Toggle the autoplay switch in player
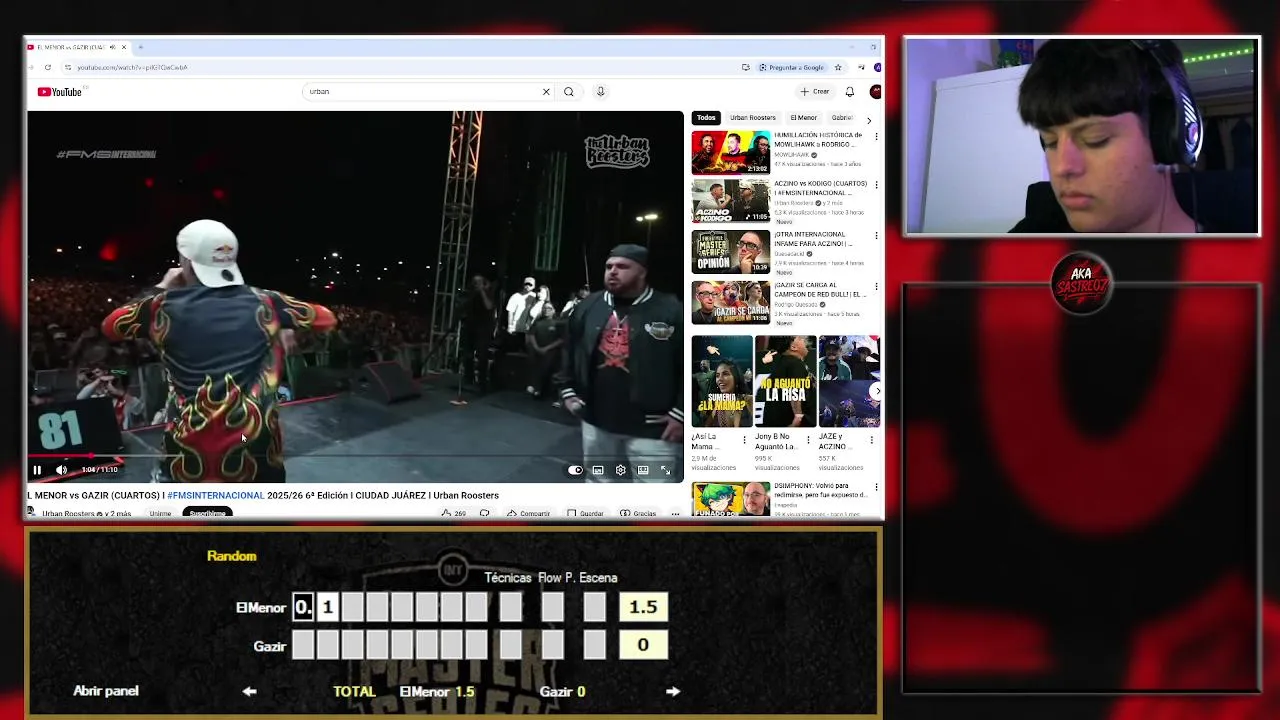The height and width of the screenshot is (720, 1280). tap(575, 470)
